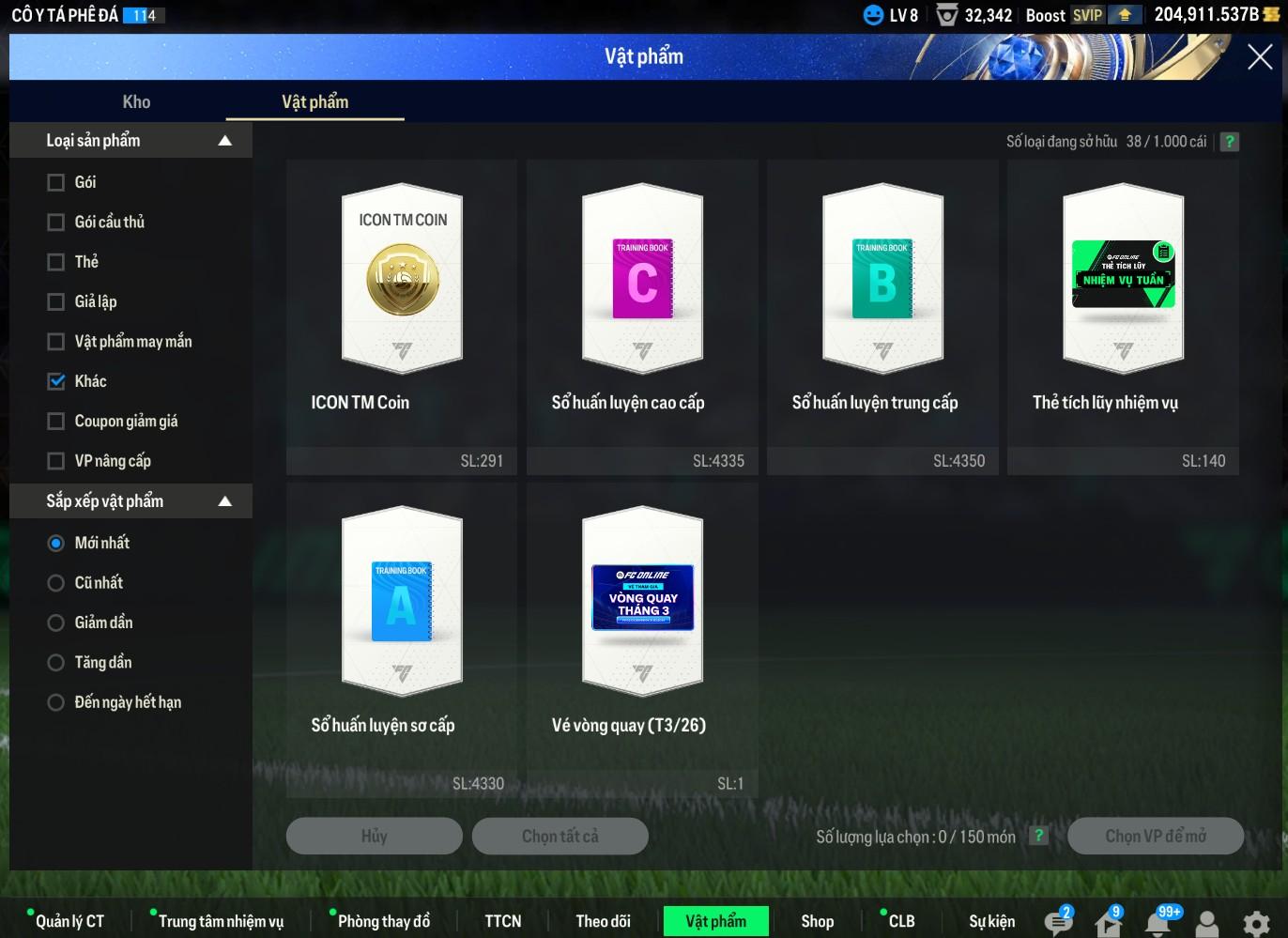Open the chat messages icon
Image resolution: width=1288 pixels, height=938 pixels.
(x=1058, y=922)
